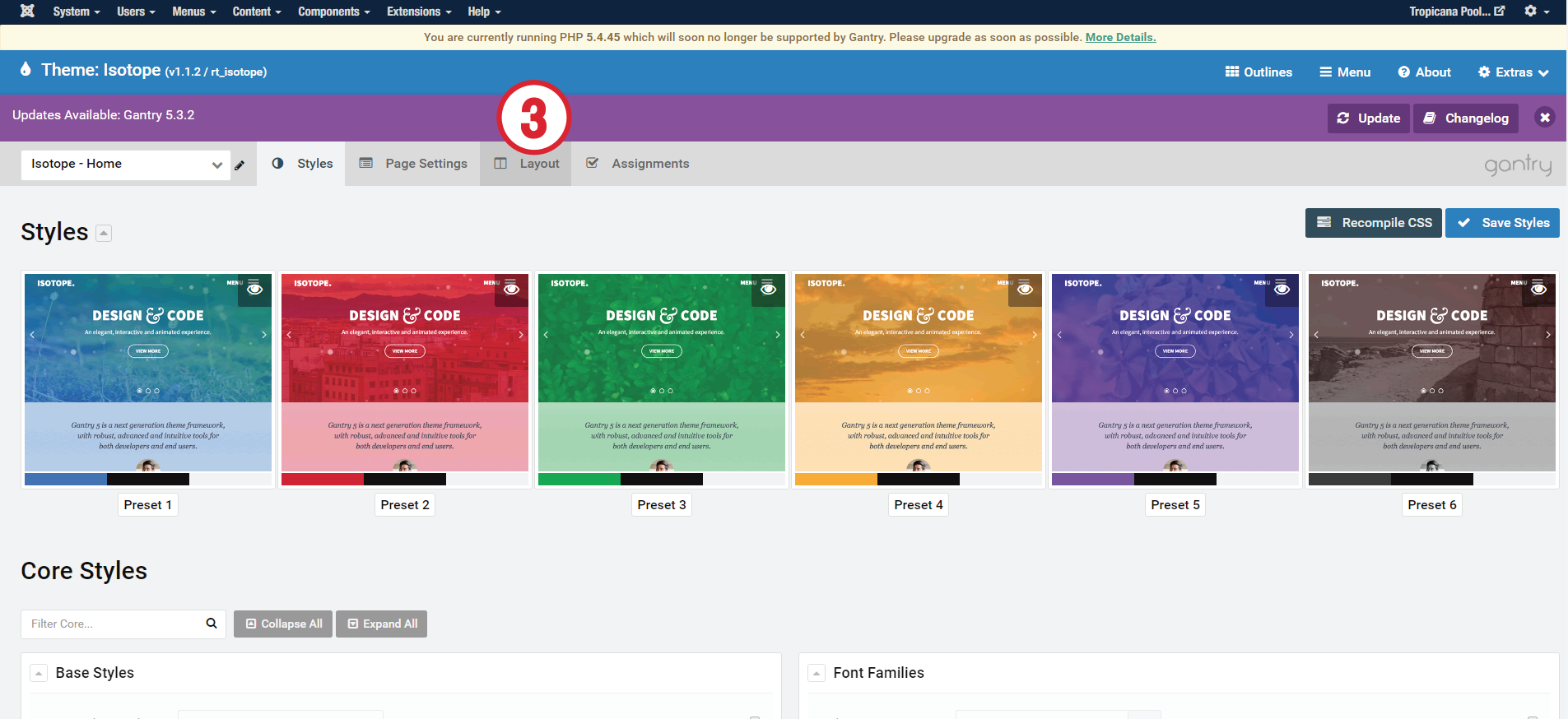Click the Joomla logo icon

pyautogui.click(x=27, y=11)
